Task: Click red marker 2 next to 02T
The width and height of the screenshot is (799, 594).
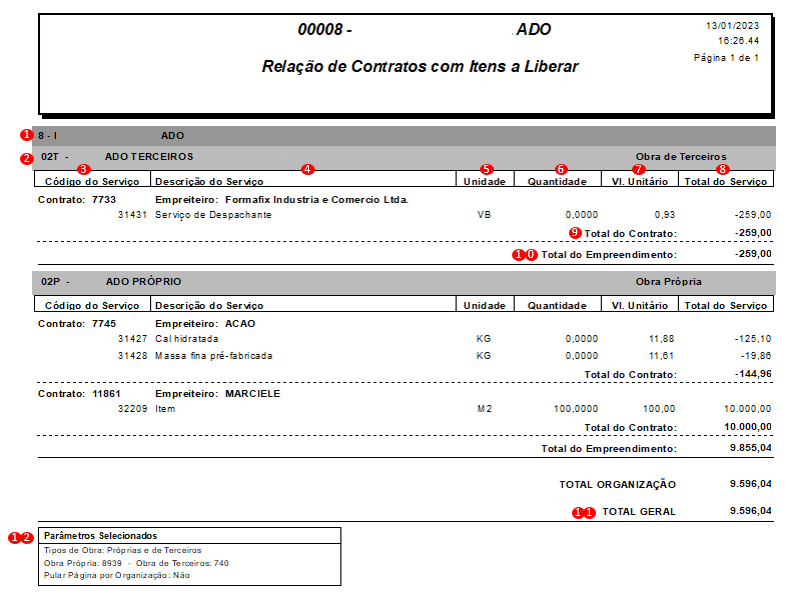Action: click(x=26, y=158)
